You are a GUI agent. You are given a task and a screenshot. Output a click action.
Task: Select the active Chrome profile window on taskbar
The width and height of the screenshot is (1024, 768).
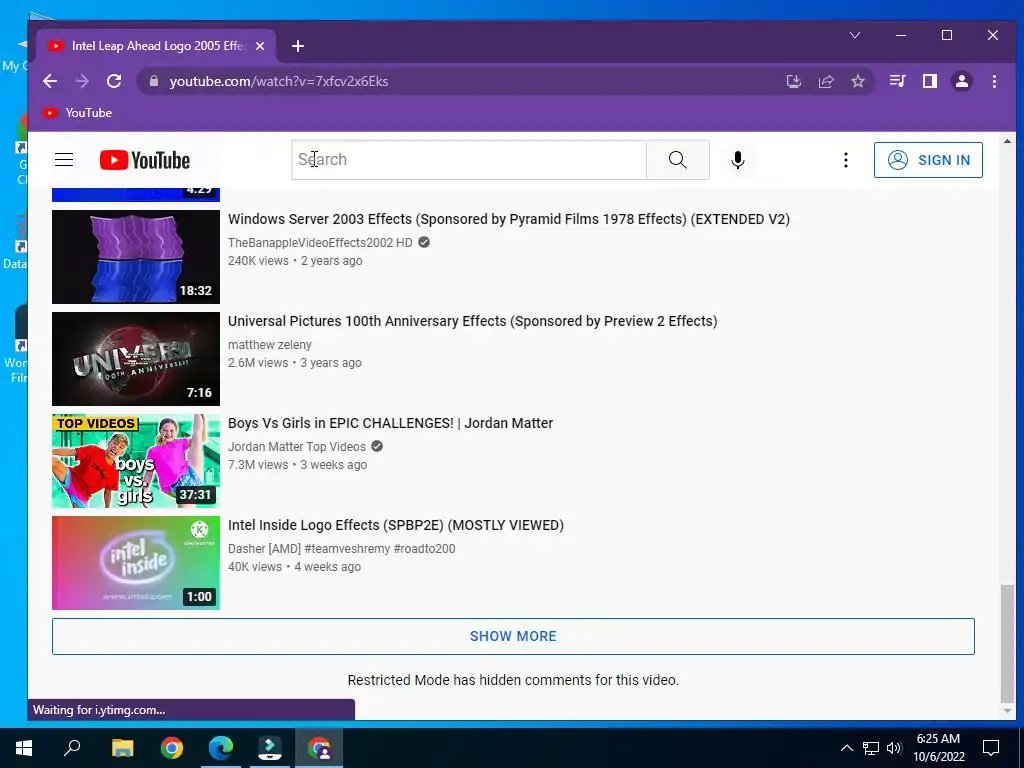[x=319, y=748]
